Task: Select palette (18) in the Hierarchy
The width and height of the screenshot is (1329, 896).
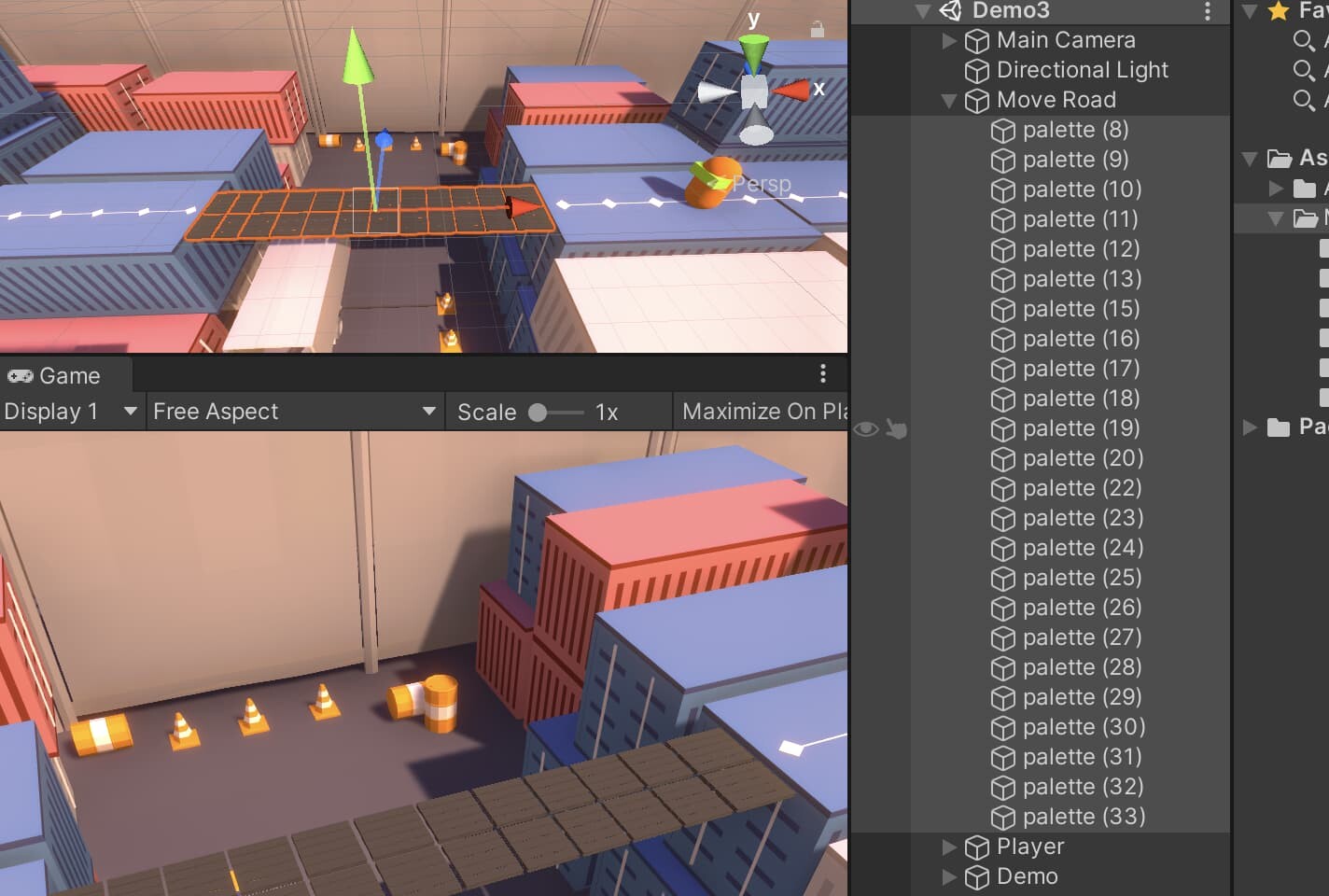Action: click(x=1082, y=399)
